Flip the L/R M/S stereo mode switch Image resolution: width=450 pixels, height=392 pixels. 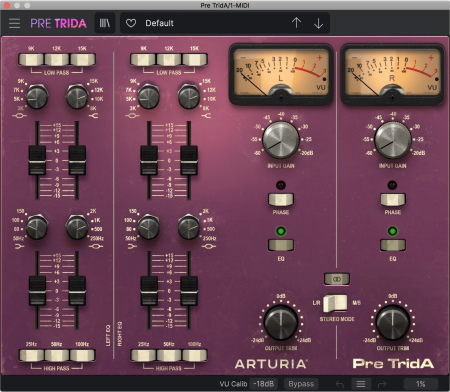click(x=335, y=303)
